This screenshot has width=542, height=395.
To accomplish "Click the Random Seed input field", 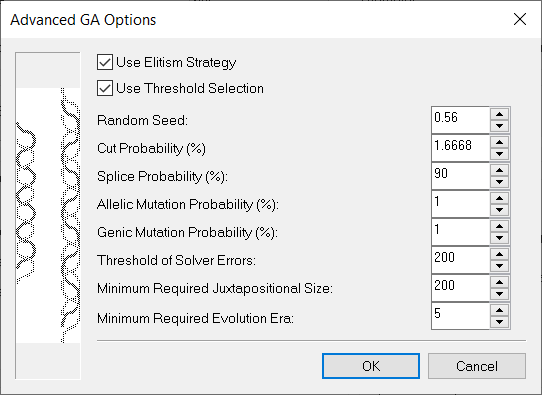I will [460, 120].
